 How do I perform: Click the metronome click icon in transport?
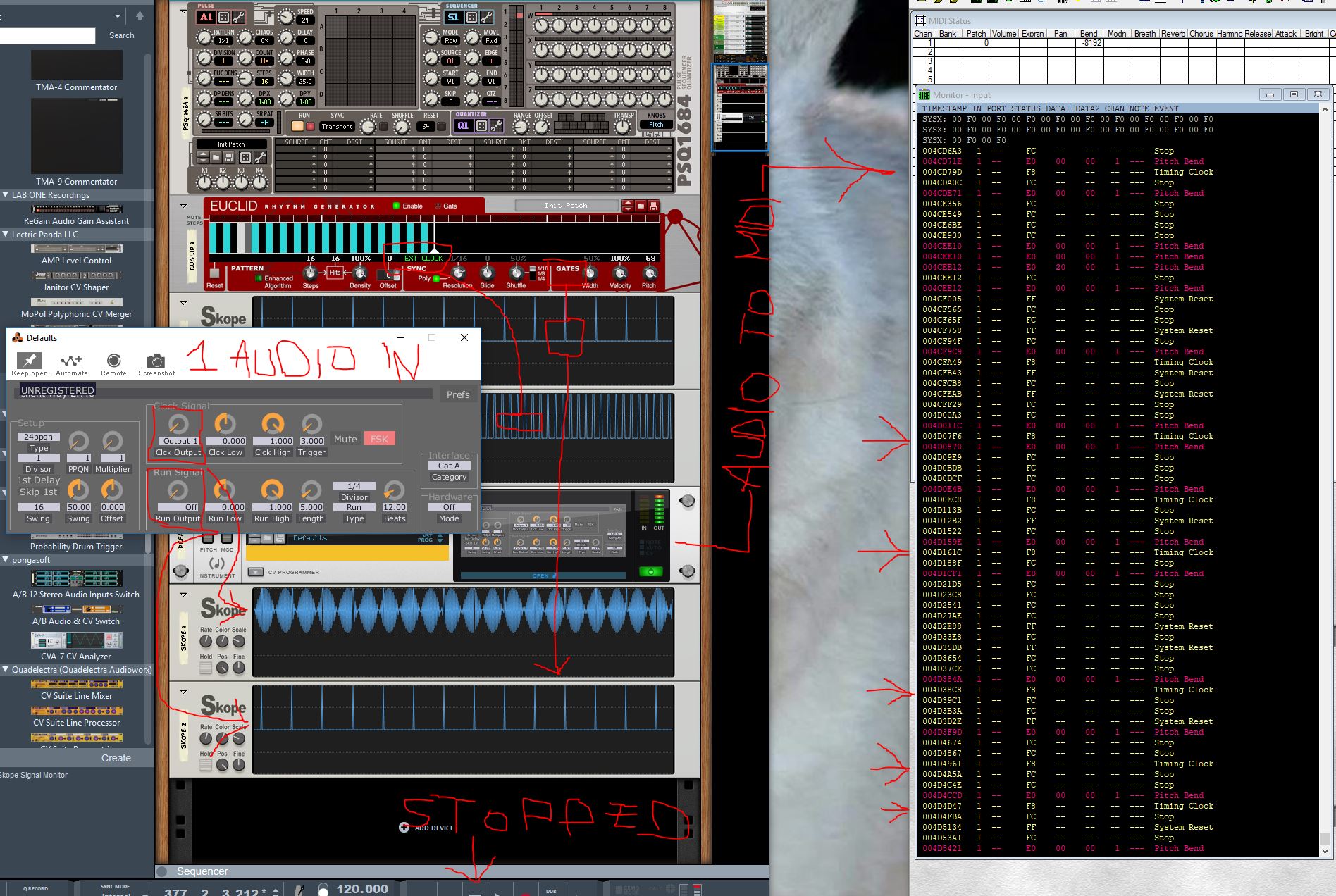coord(299,890)
